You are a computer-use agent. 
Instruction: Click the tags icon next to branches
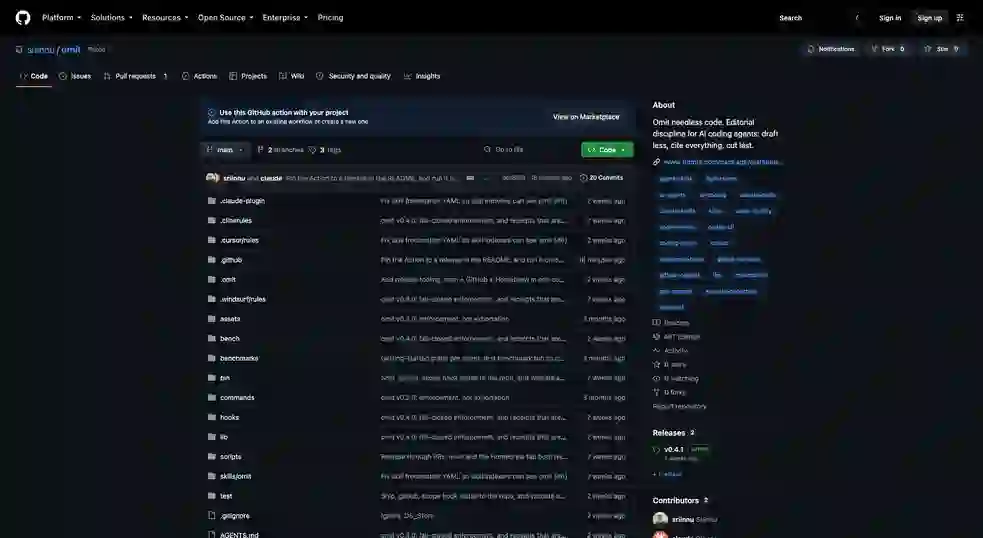point(312,150)
